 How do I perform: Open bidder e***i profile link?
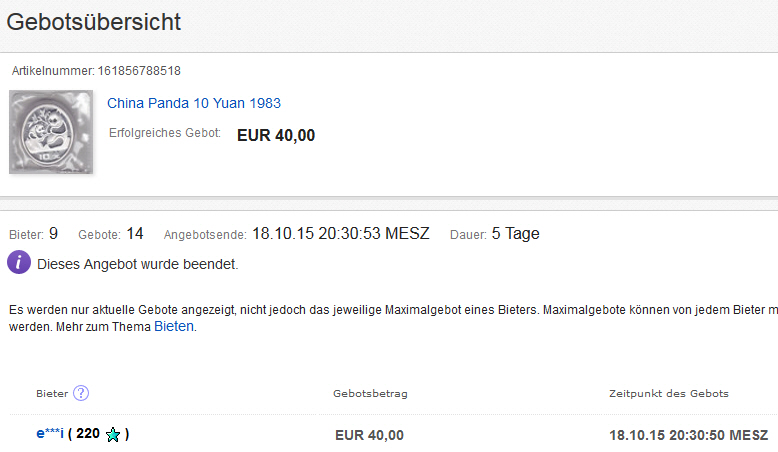(x=48, y=434)
